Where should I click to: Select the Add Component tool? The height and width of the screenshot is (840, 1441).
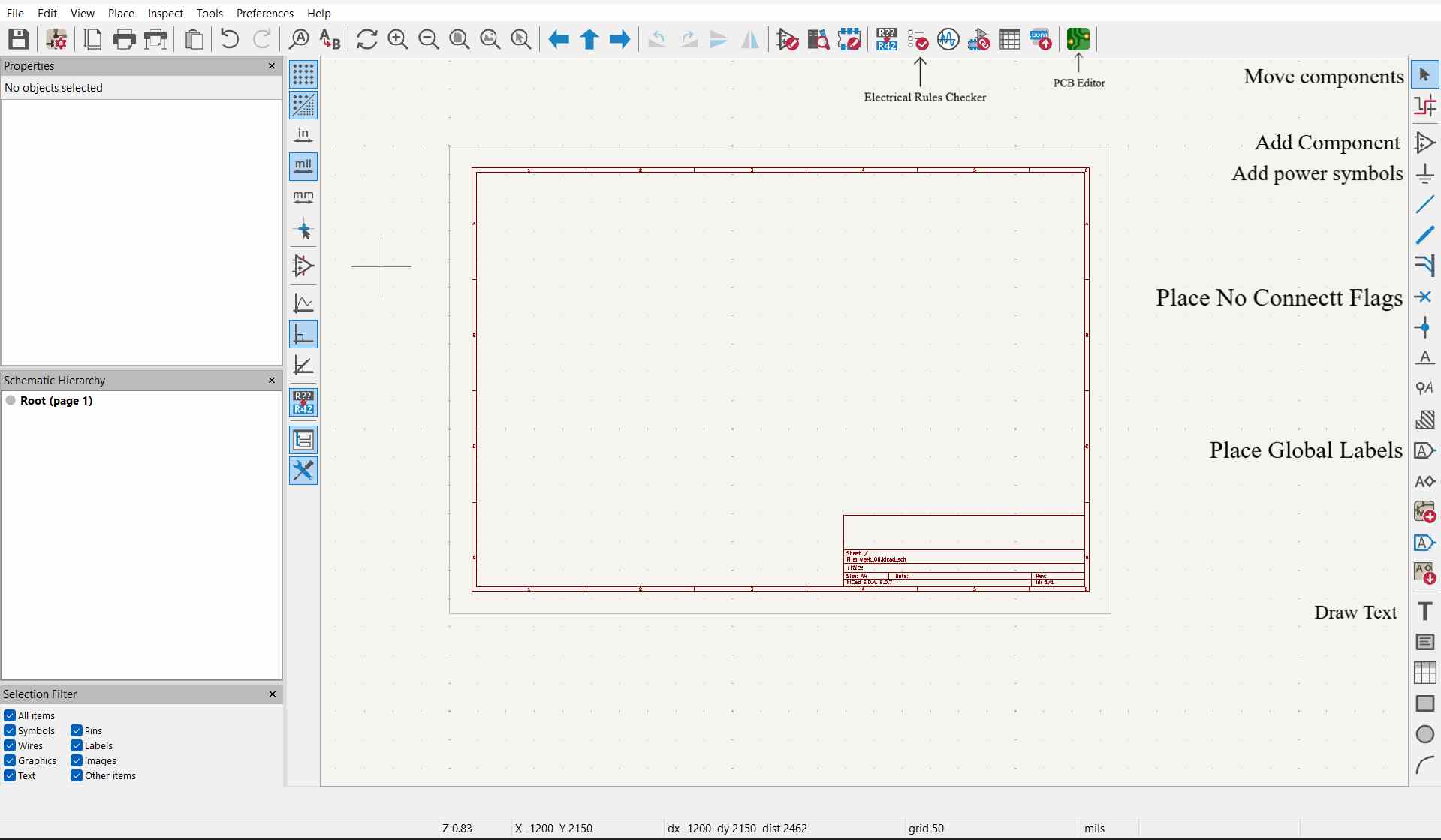point(1424,143)
